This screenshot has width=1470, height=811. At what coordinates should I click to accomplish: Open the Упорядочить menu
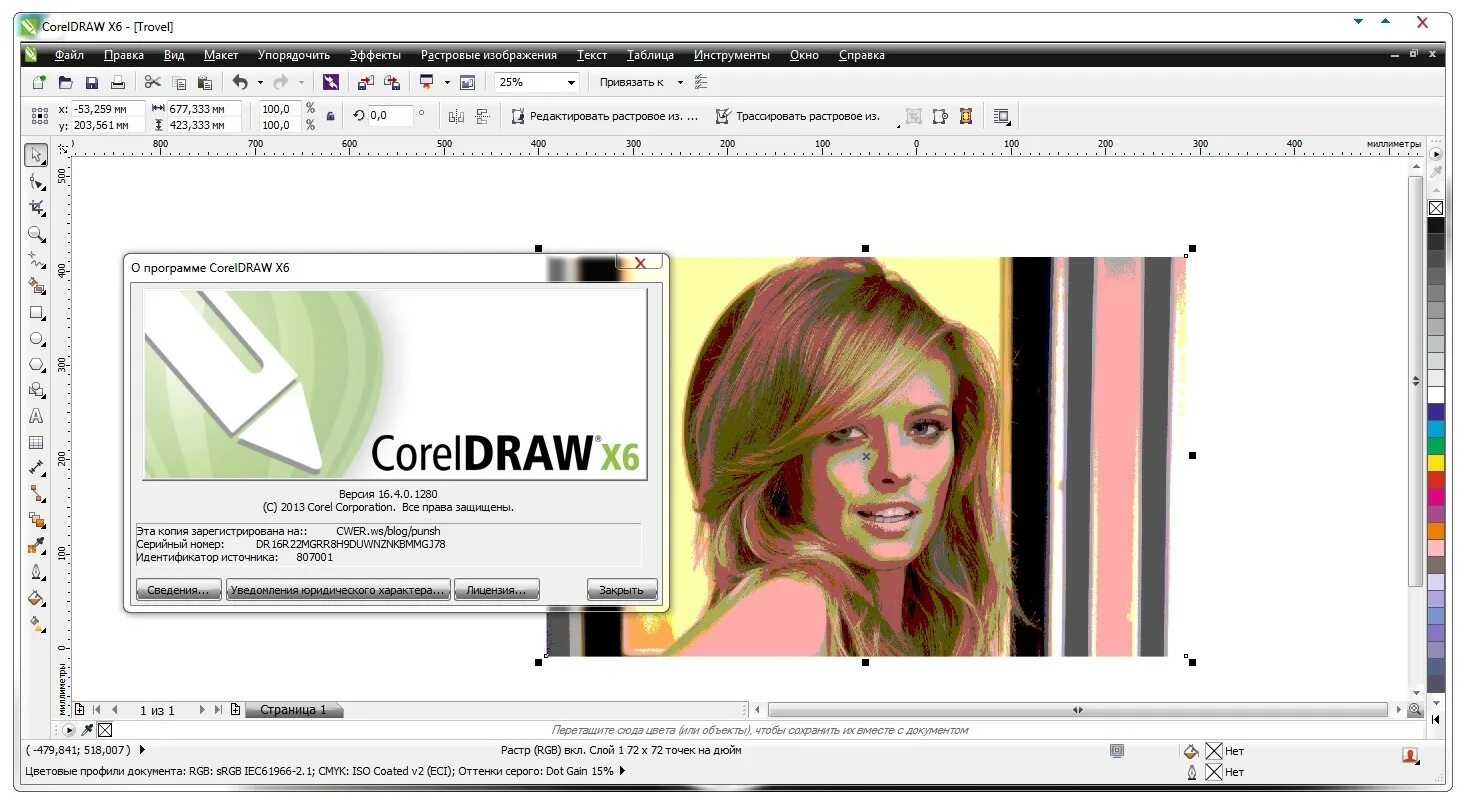point(294,55)
